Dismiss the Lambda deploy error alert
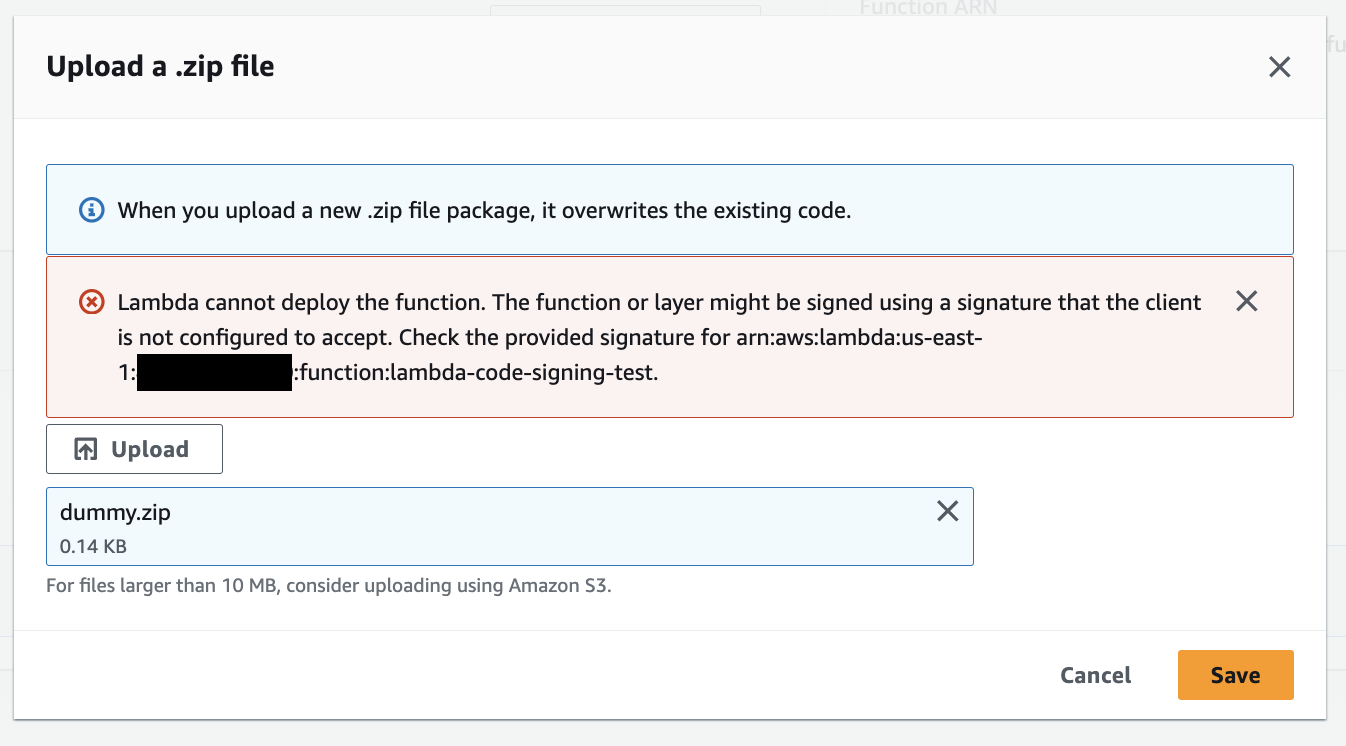 [x=1246, y=300]
